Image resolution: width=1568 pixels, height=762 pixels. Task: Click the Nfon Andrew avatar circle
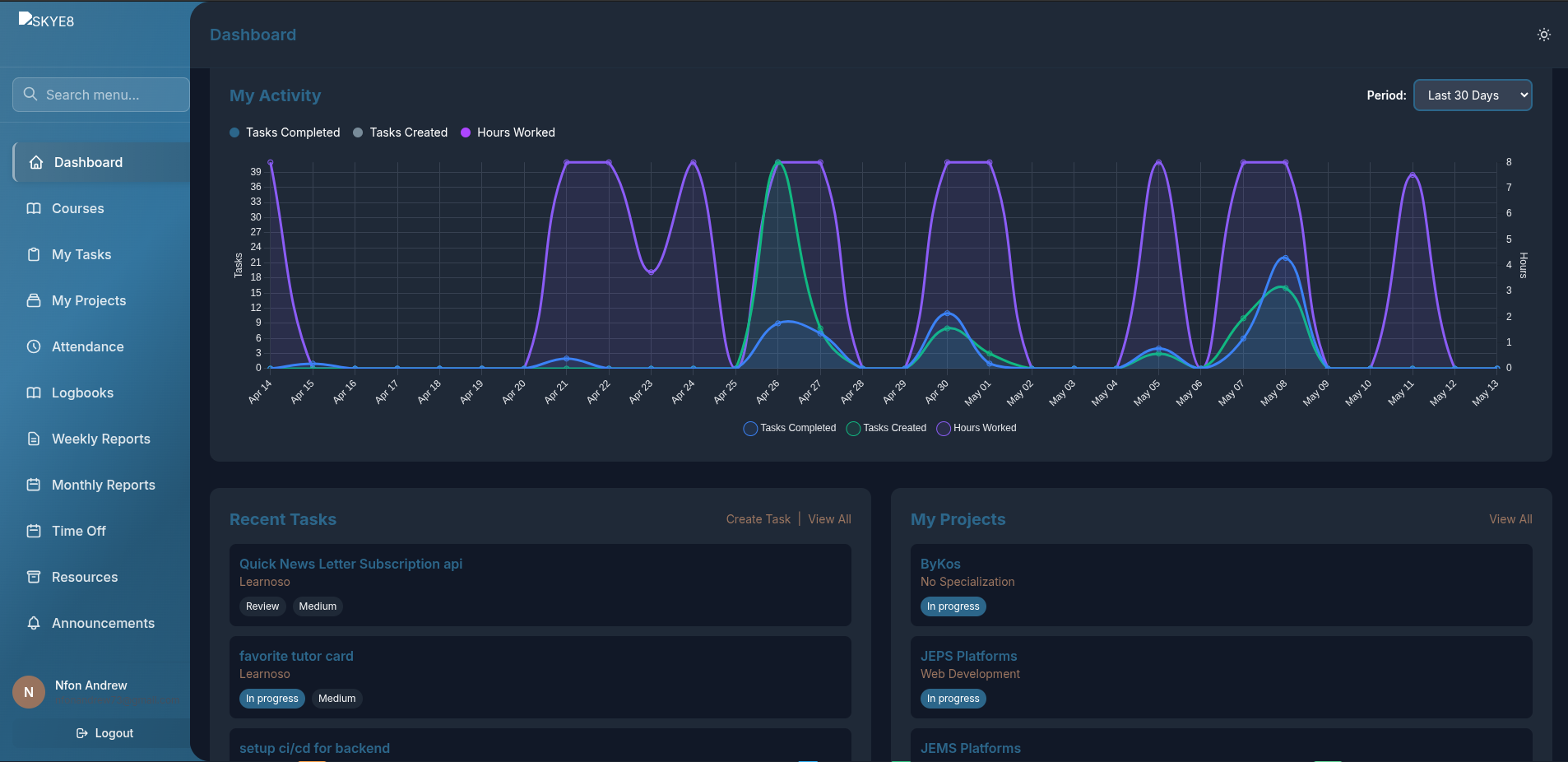[x=29, y=692]
